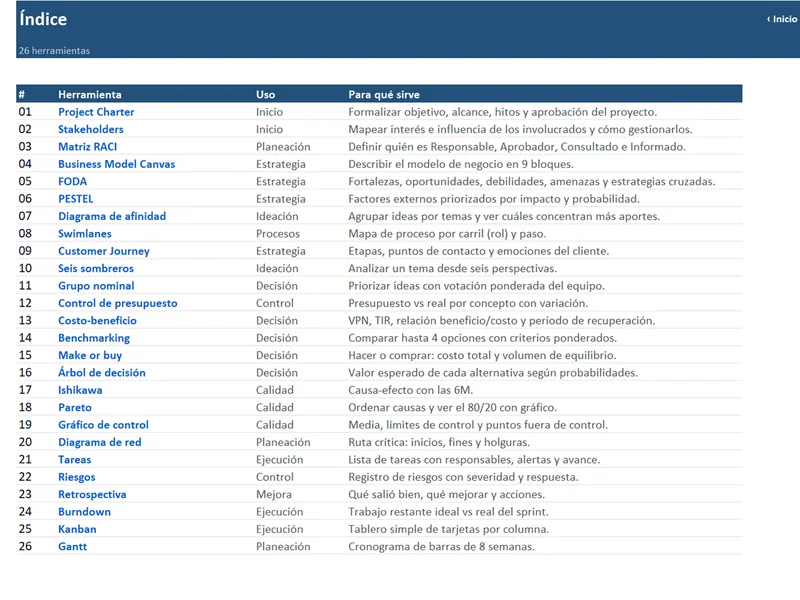Select row number 26 cell

click(25, 545)
